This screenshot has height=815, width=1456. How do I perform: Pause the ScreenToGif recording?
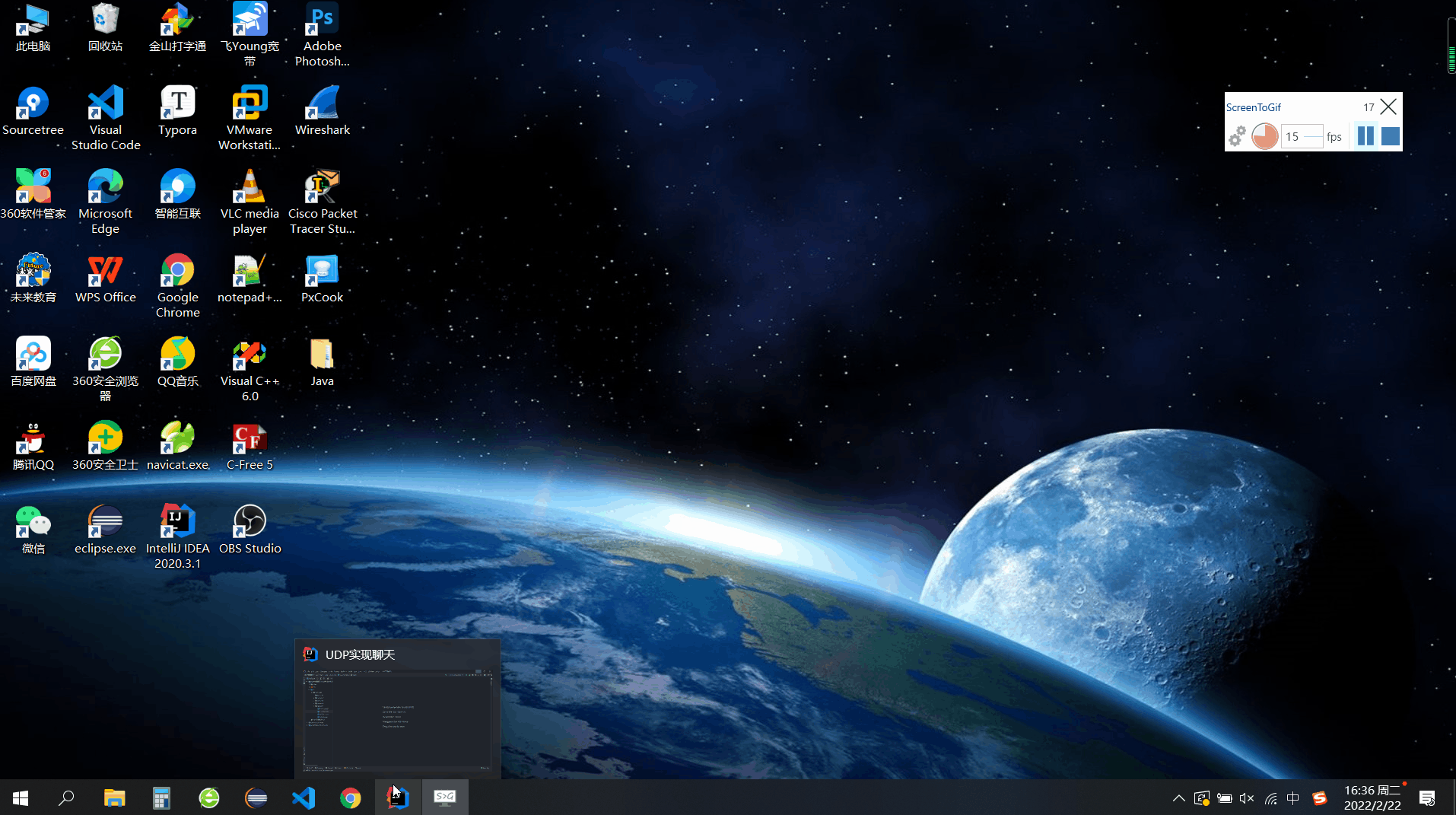pos(1365,136)
